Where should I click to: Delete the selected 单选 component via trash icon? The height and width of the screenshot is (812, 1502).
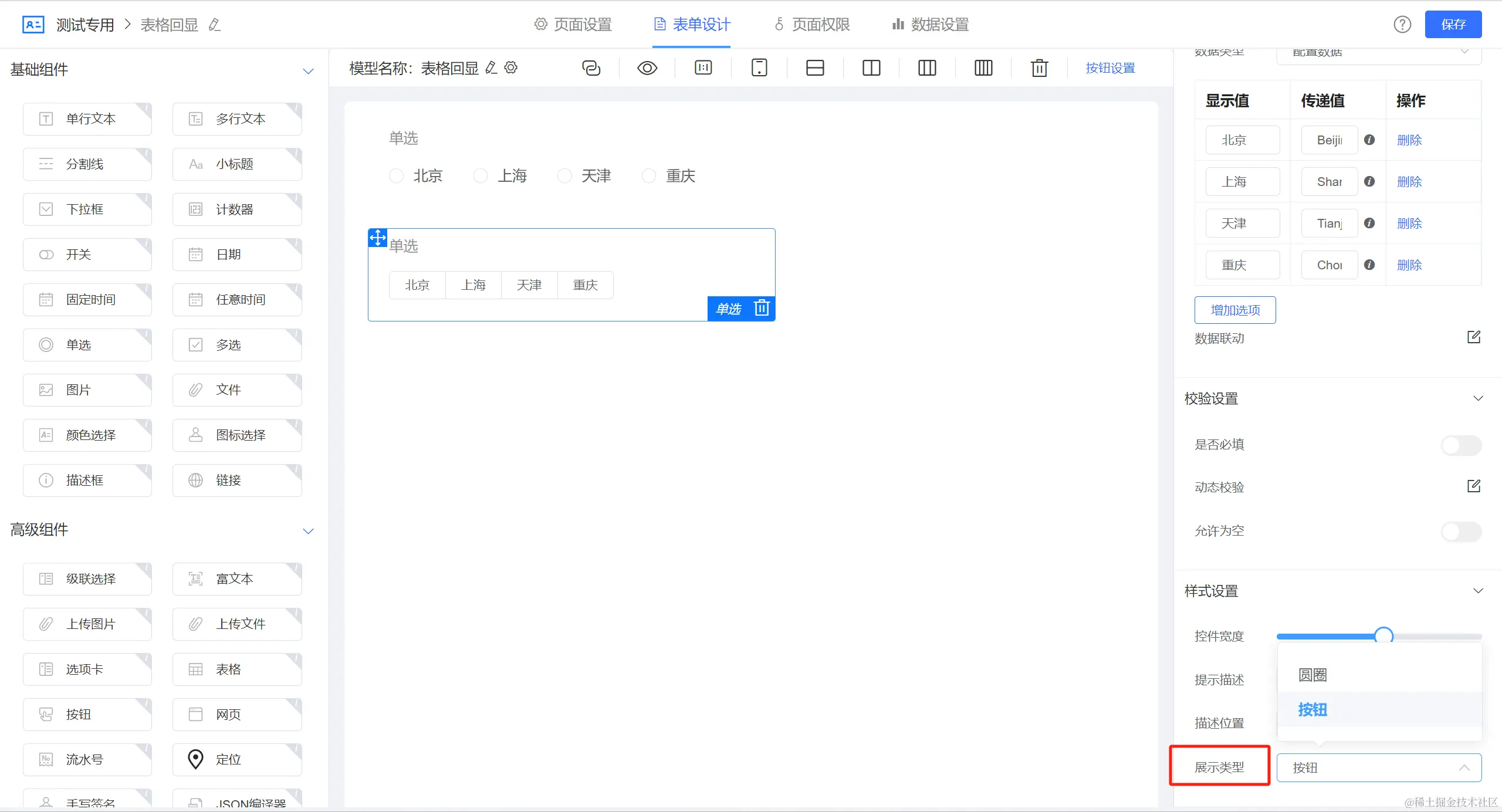762,308
